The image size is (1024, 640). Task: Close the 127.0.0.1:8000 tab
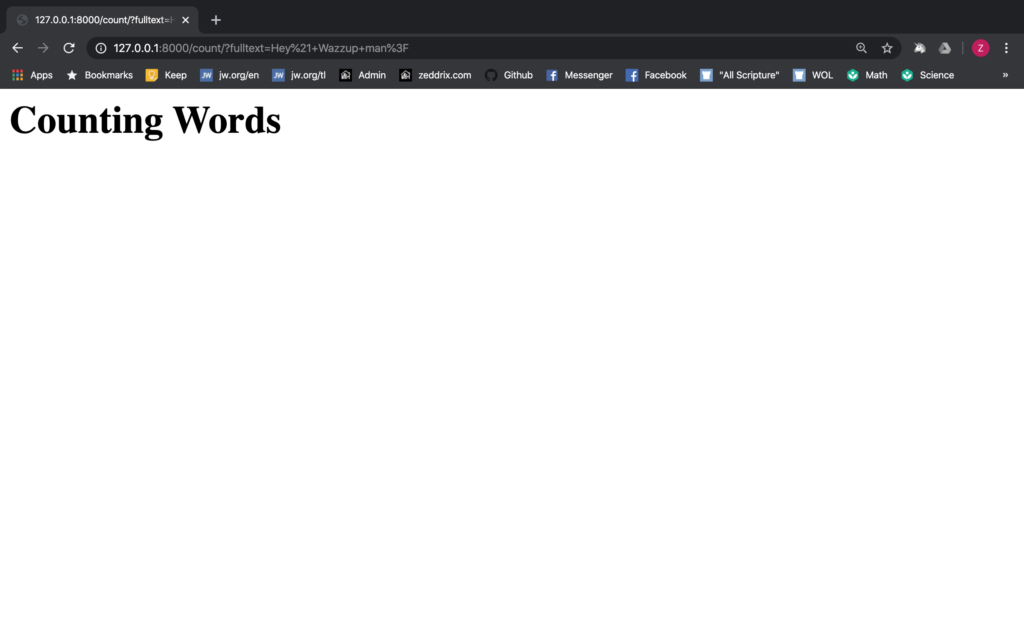[x=185, y=20]
